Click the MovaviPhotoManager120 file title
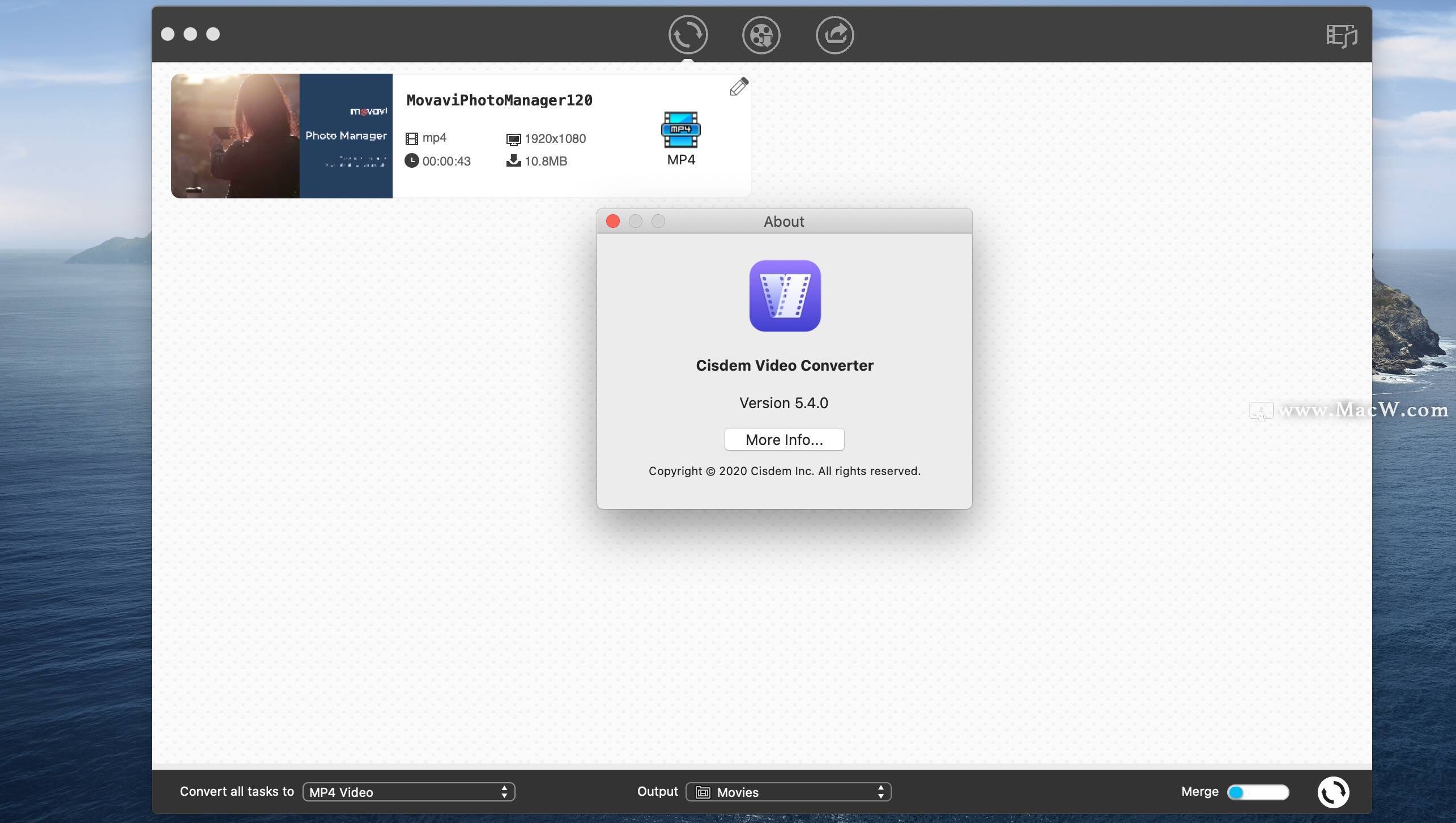The height and width of the screenshot is (823, 1456). 499,100
